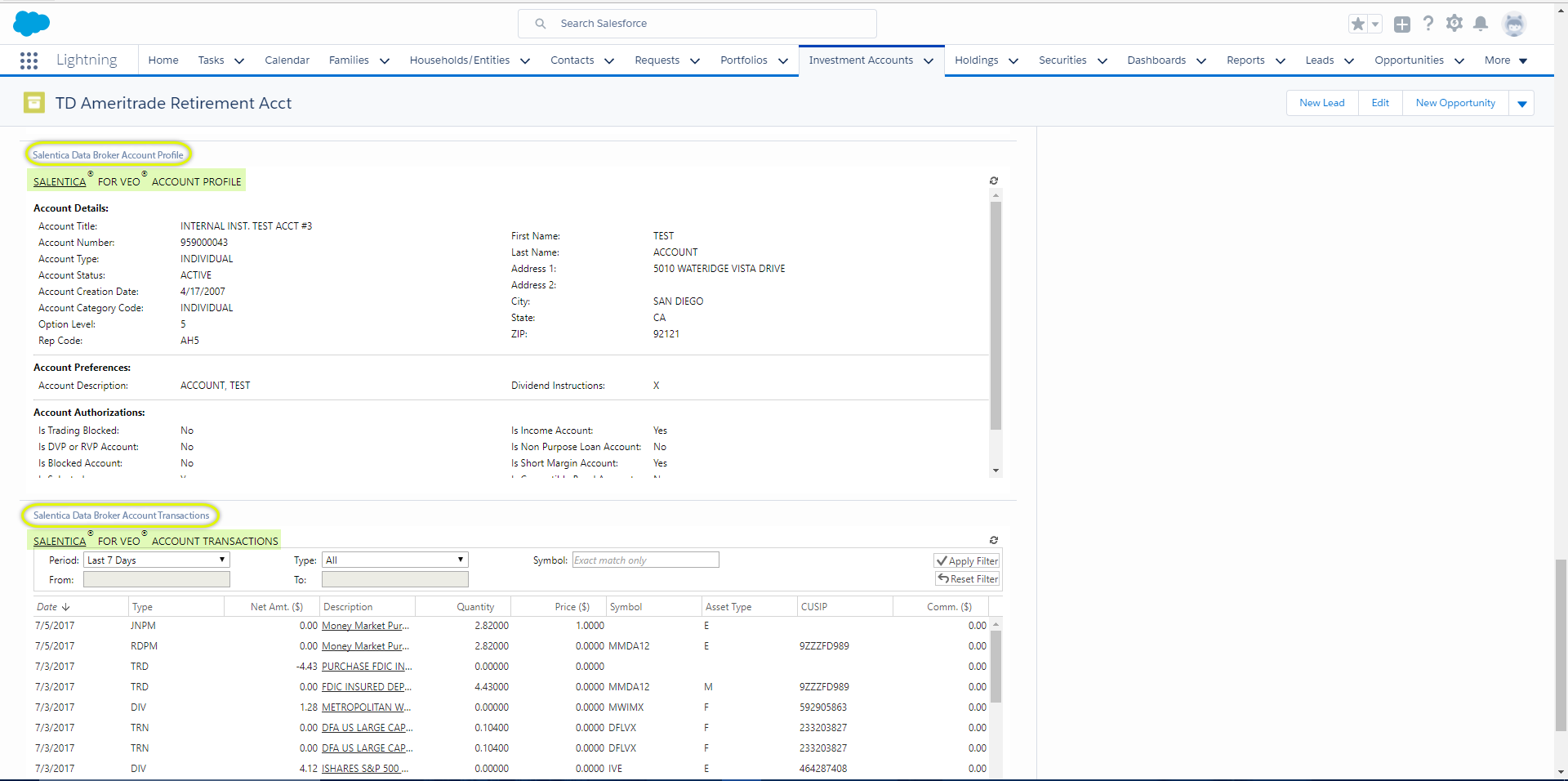Screen dimensions: 1568x781
Task: Open the Families tab
Action: [x=349, y=60]
